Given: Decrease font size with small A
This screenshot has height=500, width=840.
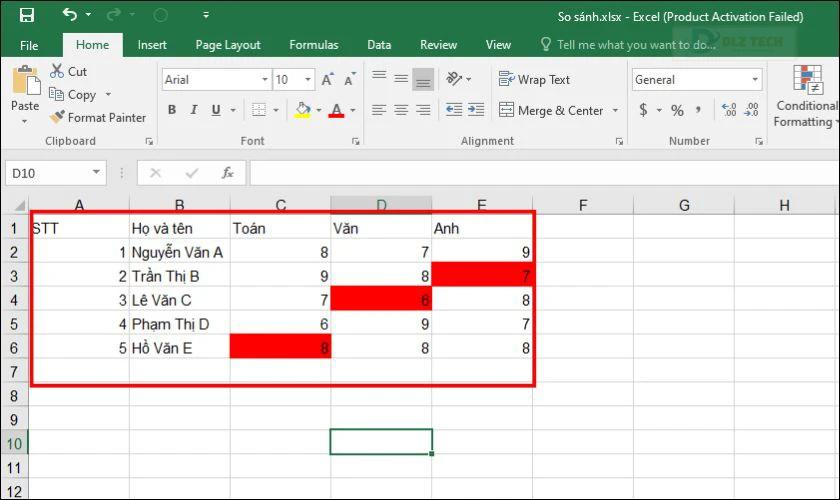Looking at the screenshot, I should [x=350, y=79].
